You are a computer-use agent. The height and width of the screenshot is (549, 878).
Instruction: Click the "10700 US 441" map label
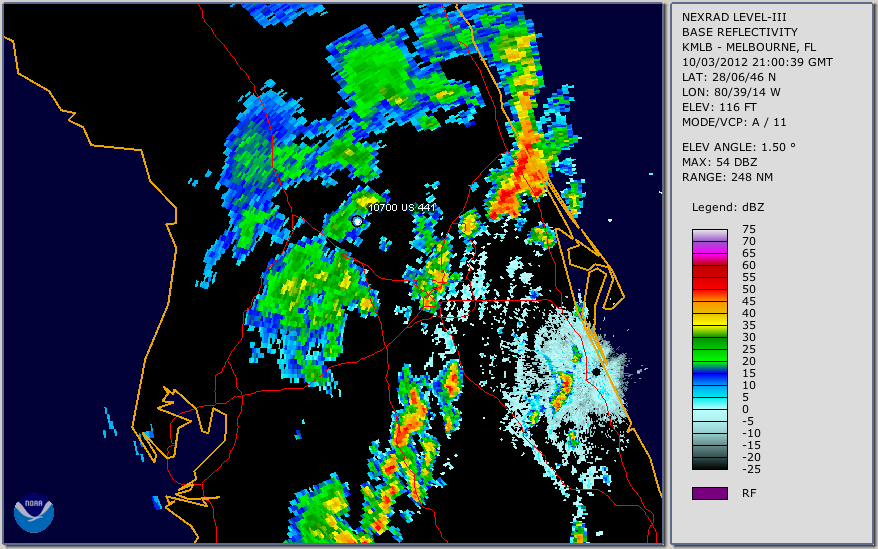[x=402, y=207]
